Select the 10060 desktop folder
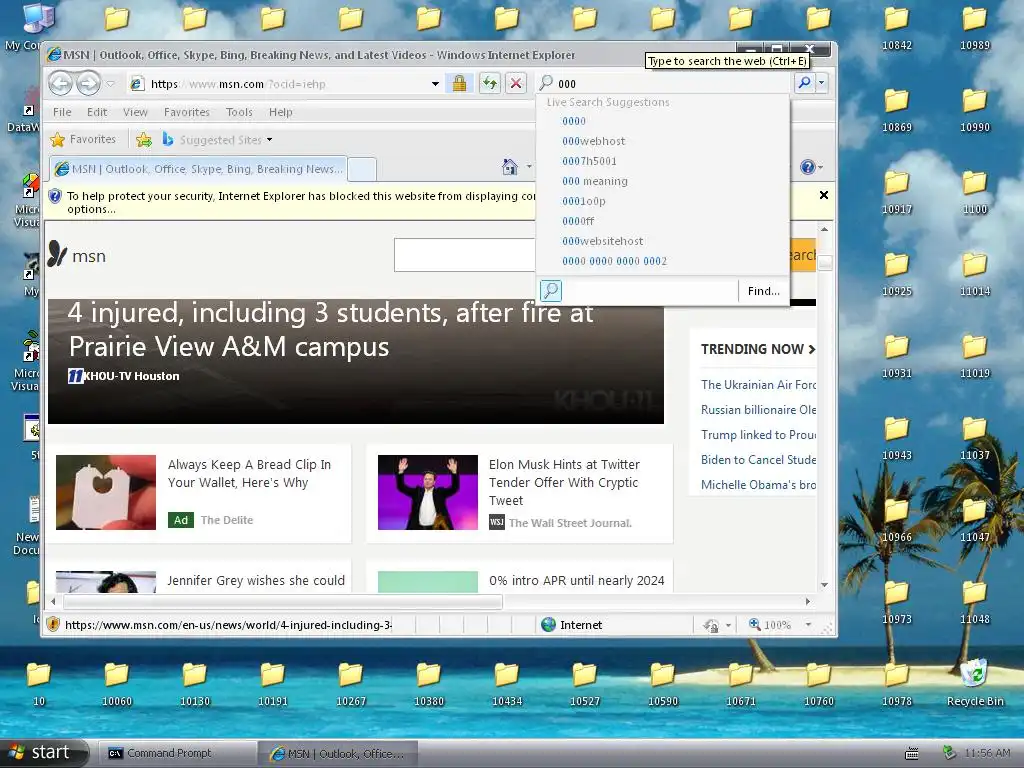 (x=117, y=684)
